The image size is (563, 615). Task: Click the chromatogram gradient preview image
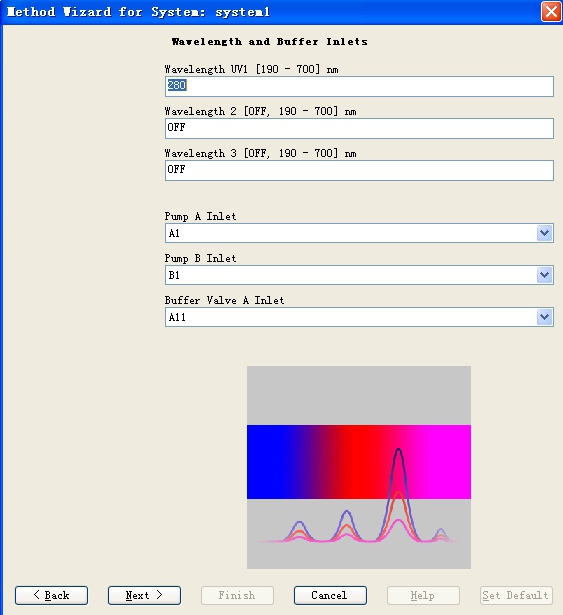[x=359, y=467]
